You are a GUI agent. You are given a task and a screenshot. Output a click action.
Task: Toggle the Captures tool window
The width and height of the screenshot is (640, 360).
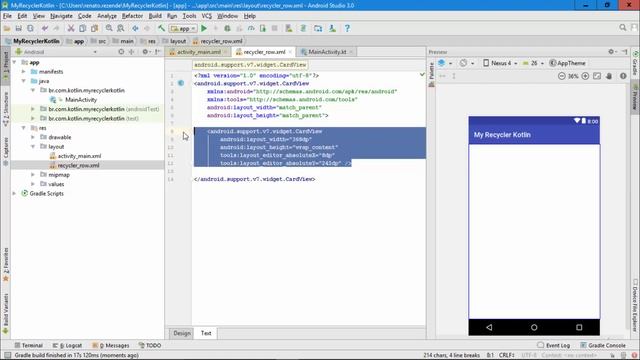pyautogui.click(x=6, y=151)
